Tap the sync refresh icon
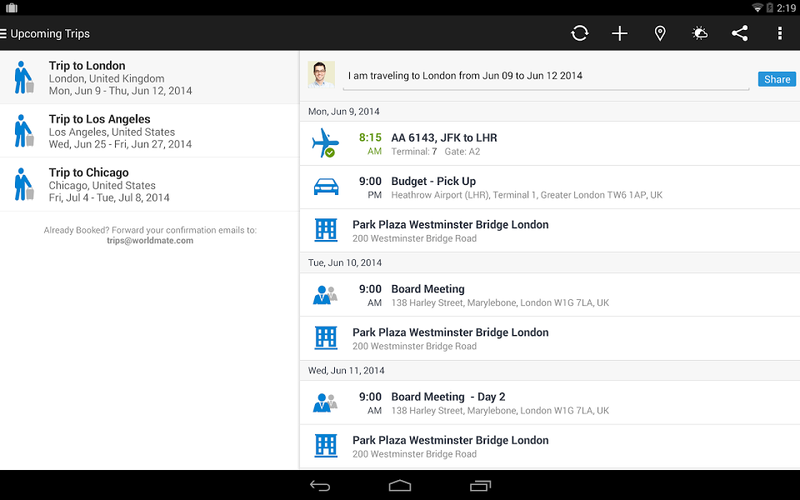 point(580,34)
